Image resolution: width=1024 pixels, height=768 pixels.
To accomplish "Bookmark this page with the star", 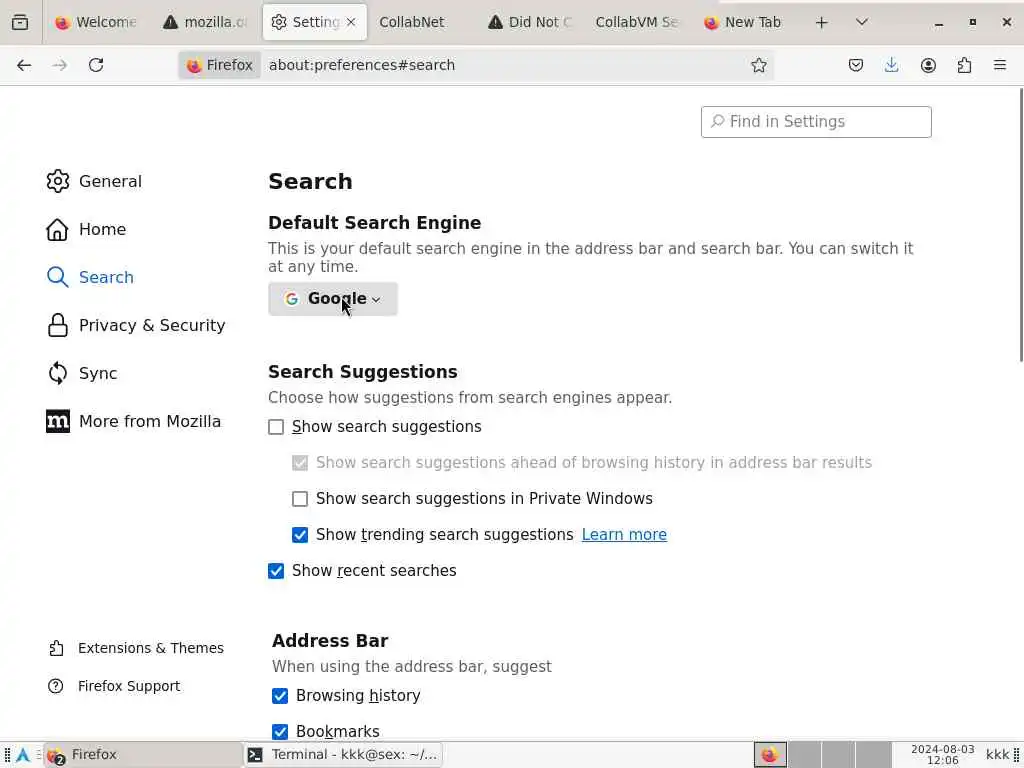I will (759, 65).
